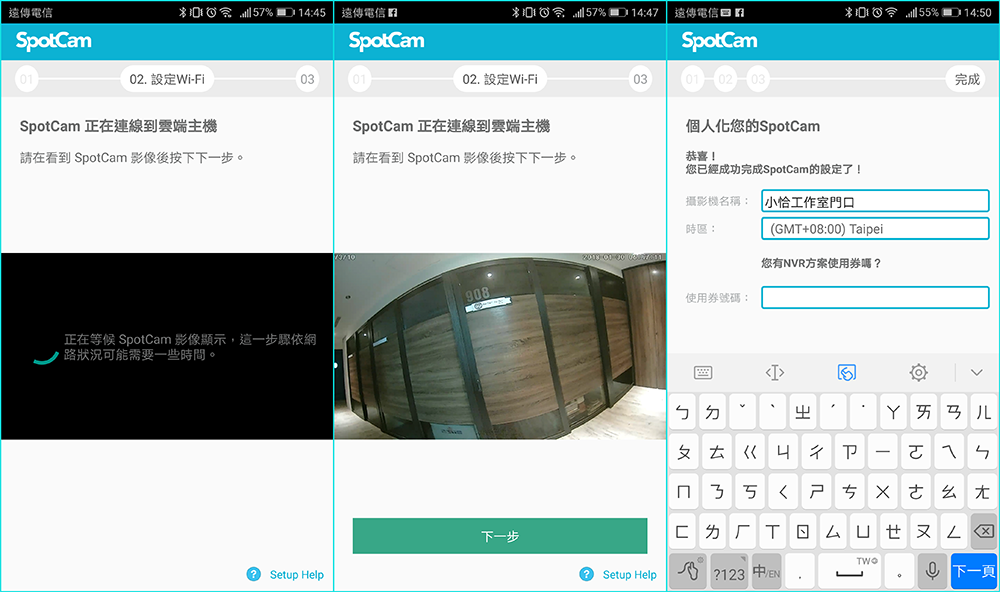Tap the ㄦ key on the keyboard

coord(984,412)
